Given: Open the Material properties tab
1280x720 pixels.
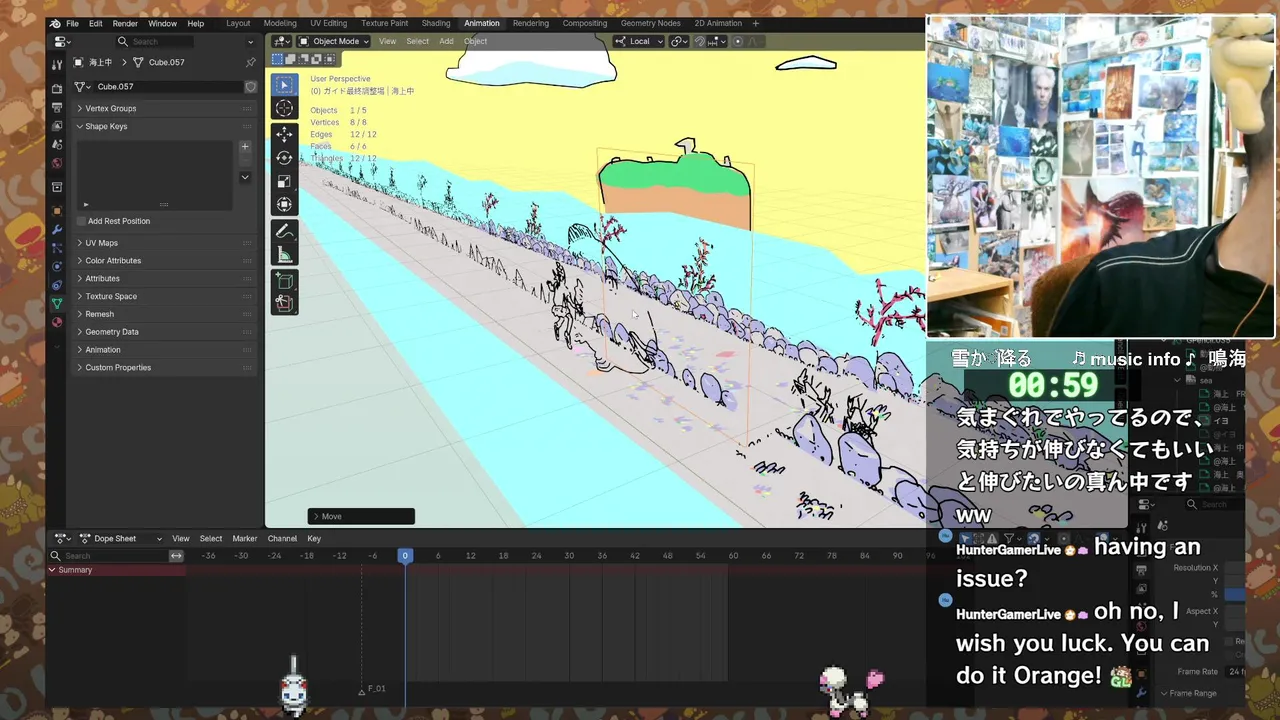Looking at the screenshot, I should (57, 322).
